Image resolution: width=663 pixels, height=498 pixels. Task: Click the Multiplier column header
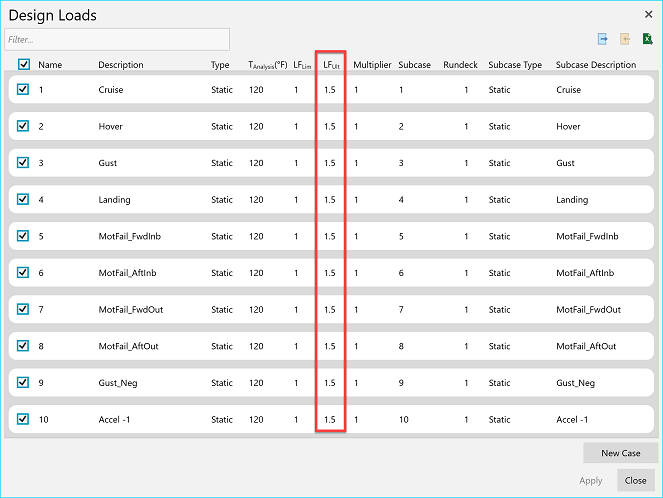[x=372, y=65]
